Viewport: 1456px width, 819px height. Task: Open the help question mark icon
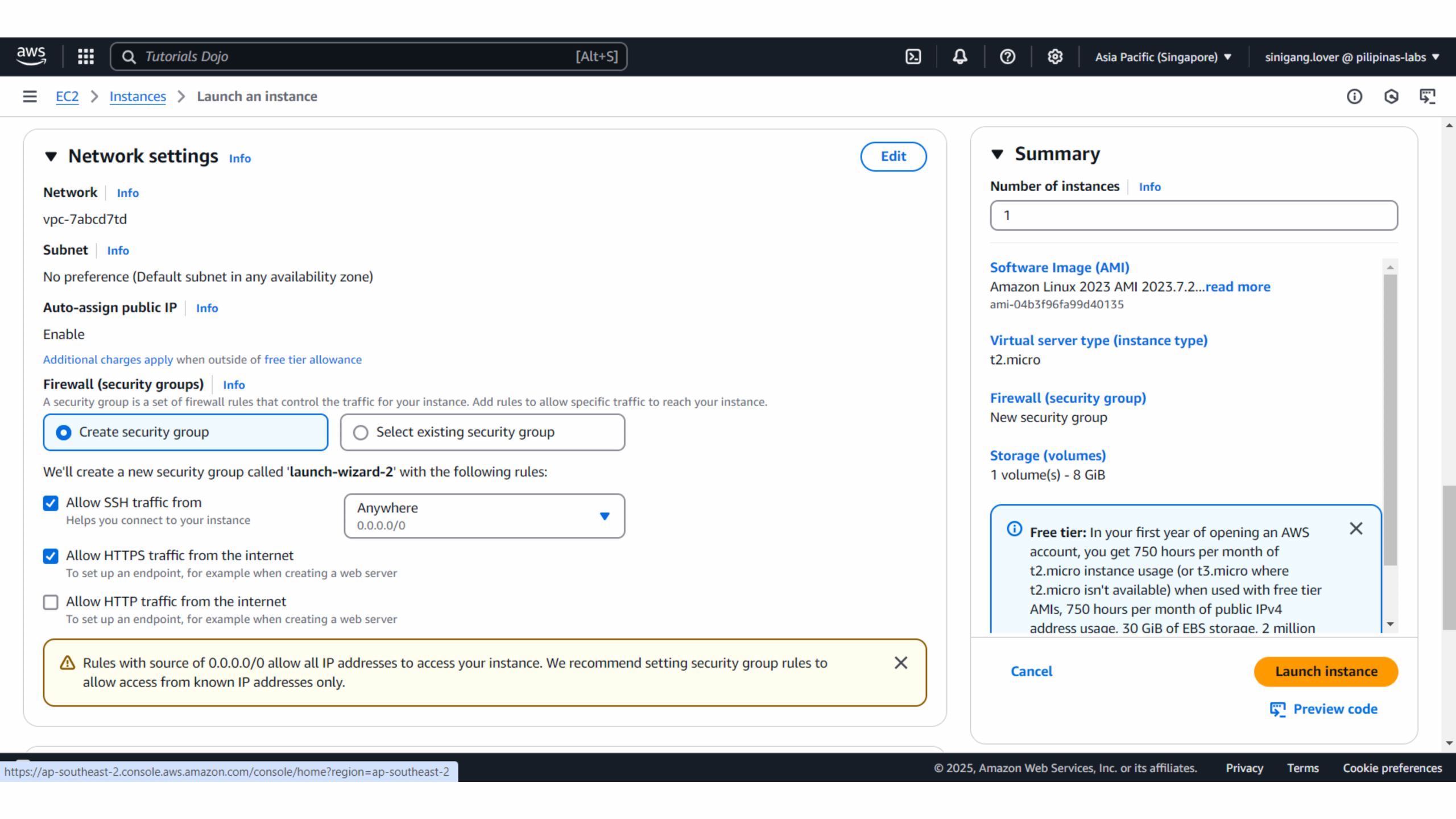[1007, 56]
